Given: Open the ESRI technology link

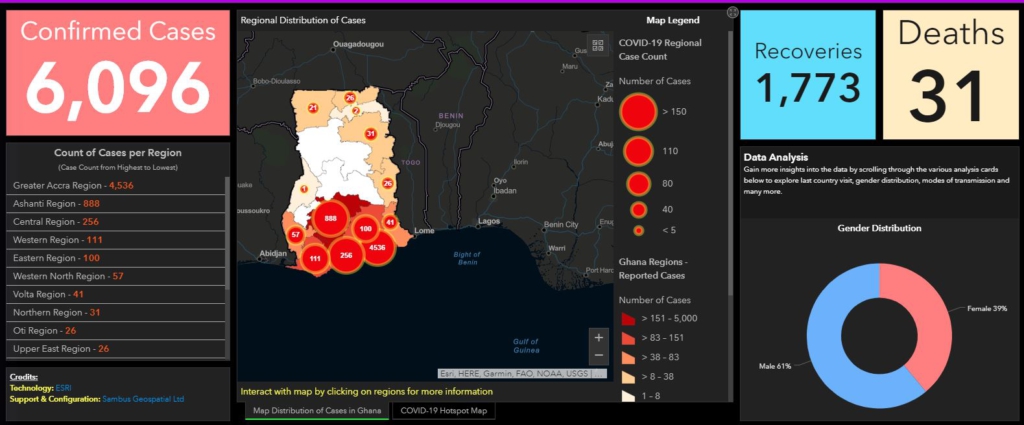Looking at the screenshot, I should pos(65,387).
